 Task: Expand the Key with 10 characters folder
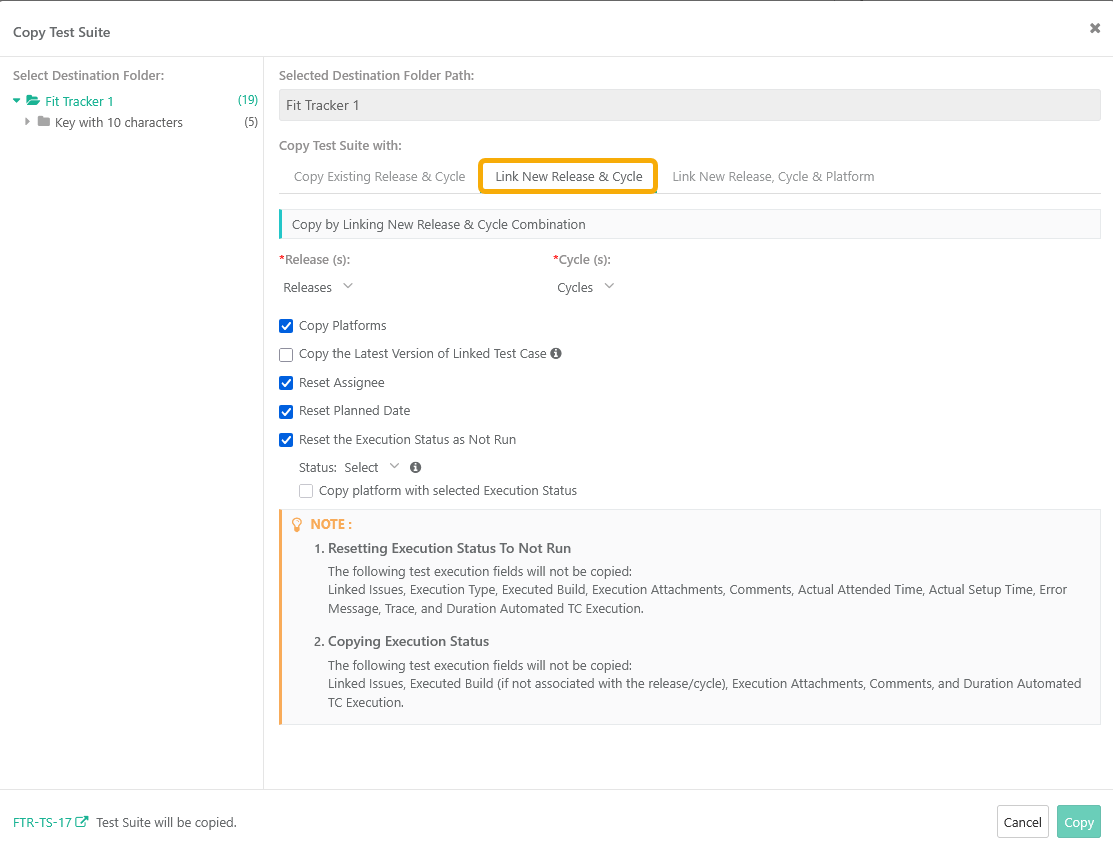coord(27,122)
